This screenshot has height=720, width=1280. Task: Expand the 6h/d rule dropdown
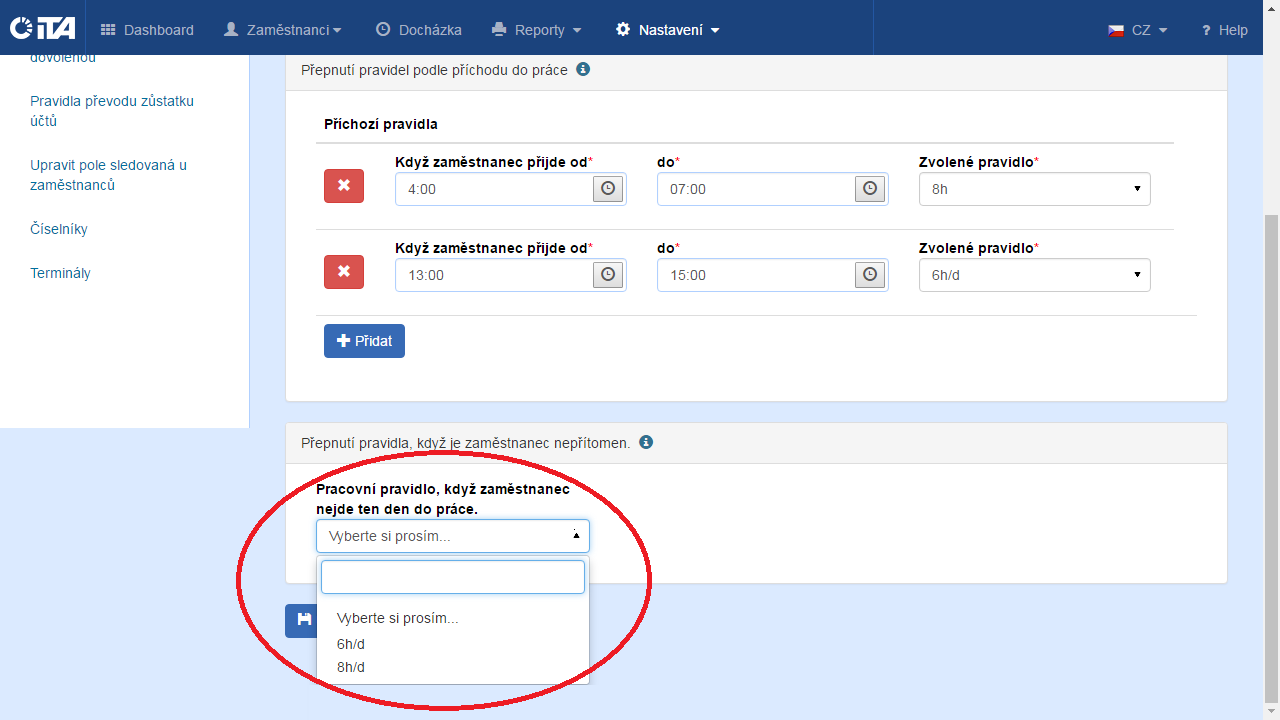[x=1034, y=275]
